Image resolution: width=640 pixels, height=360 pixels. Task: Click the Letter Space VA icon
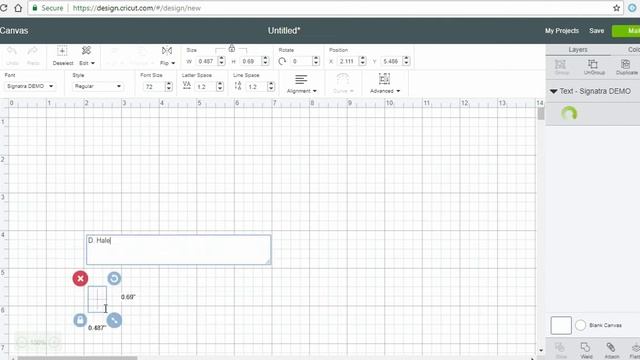pyautogui.click(x=187, y=85)
